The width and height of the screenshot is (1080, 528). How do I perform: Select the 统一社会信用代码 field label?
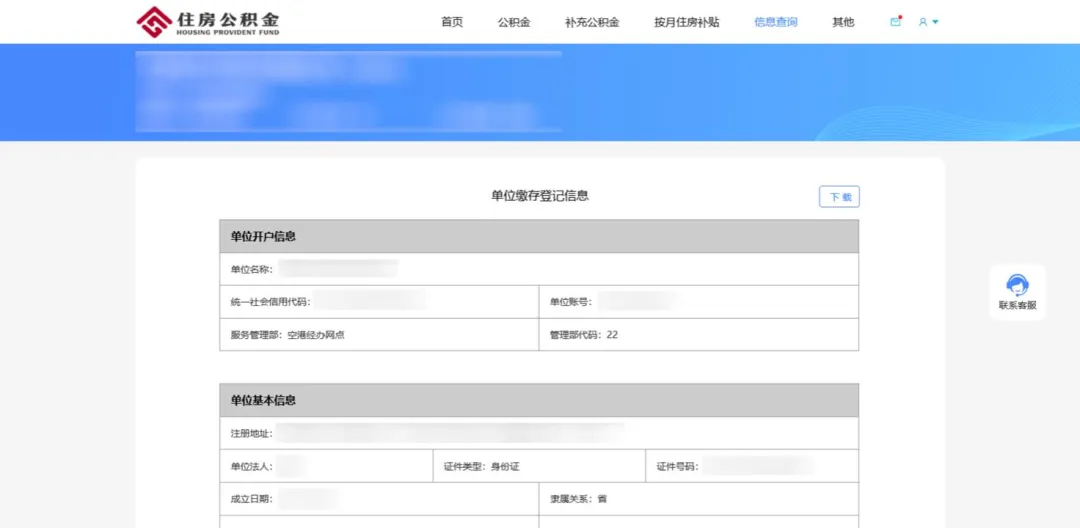270,302
